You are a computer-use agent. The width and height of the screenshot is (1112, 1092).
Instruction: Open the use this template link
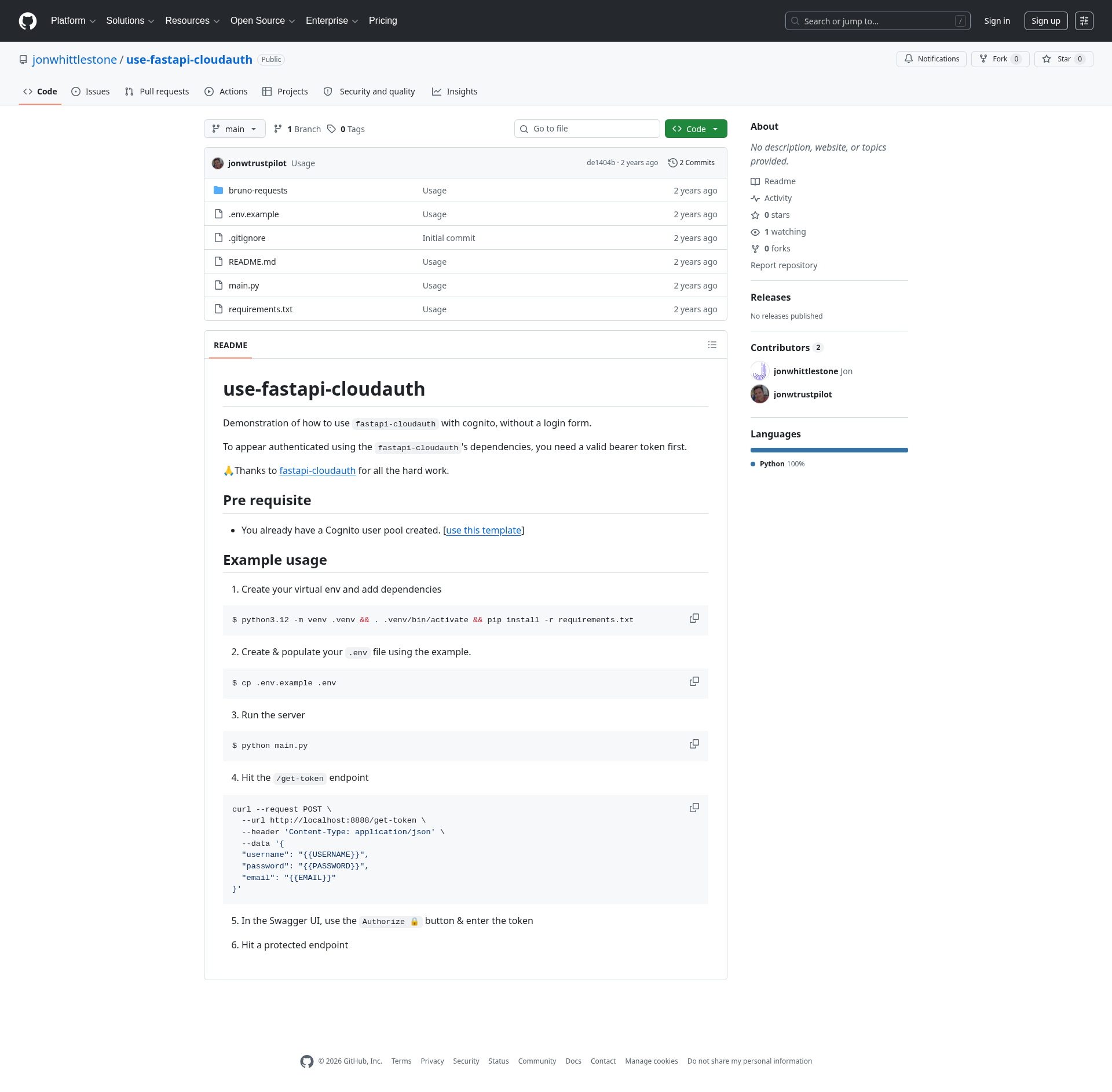(484, 530)
